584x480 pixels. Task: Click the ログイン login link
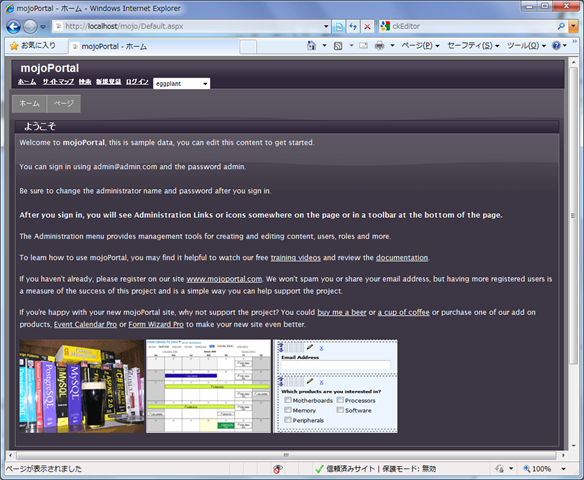(x=137, y=82)
